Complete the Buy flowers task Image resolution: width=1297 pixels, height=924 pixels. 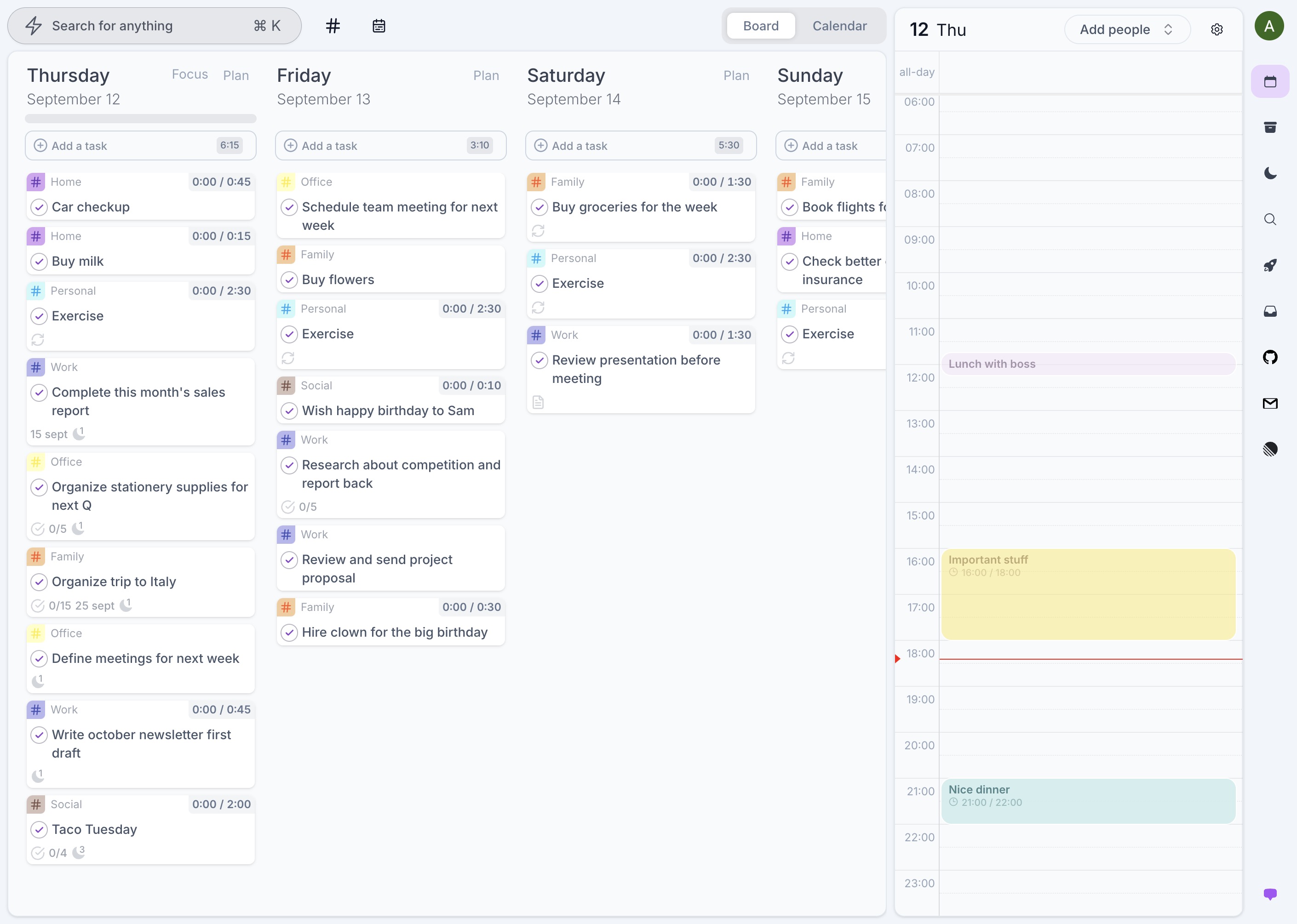click(289, 279)
